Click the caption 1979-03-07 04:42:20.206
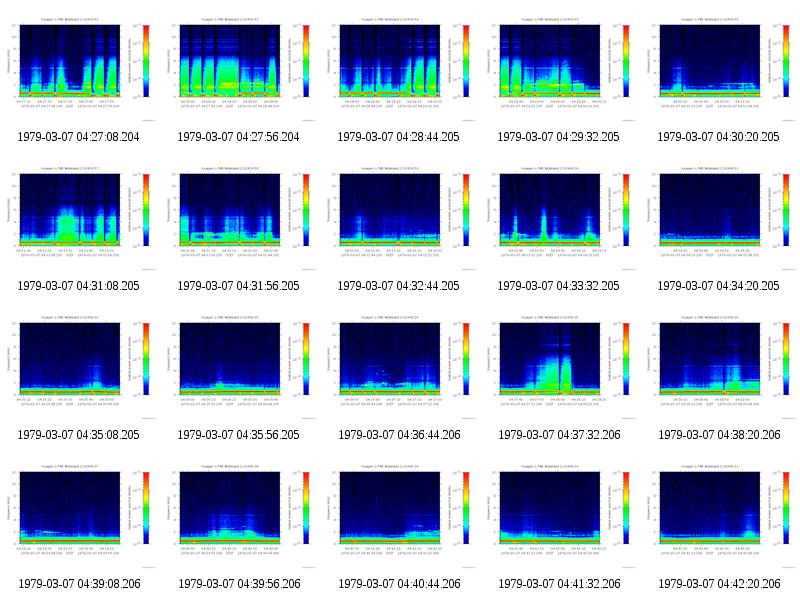The width and height of the screenshot is (800, 596). point(719,584)
